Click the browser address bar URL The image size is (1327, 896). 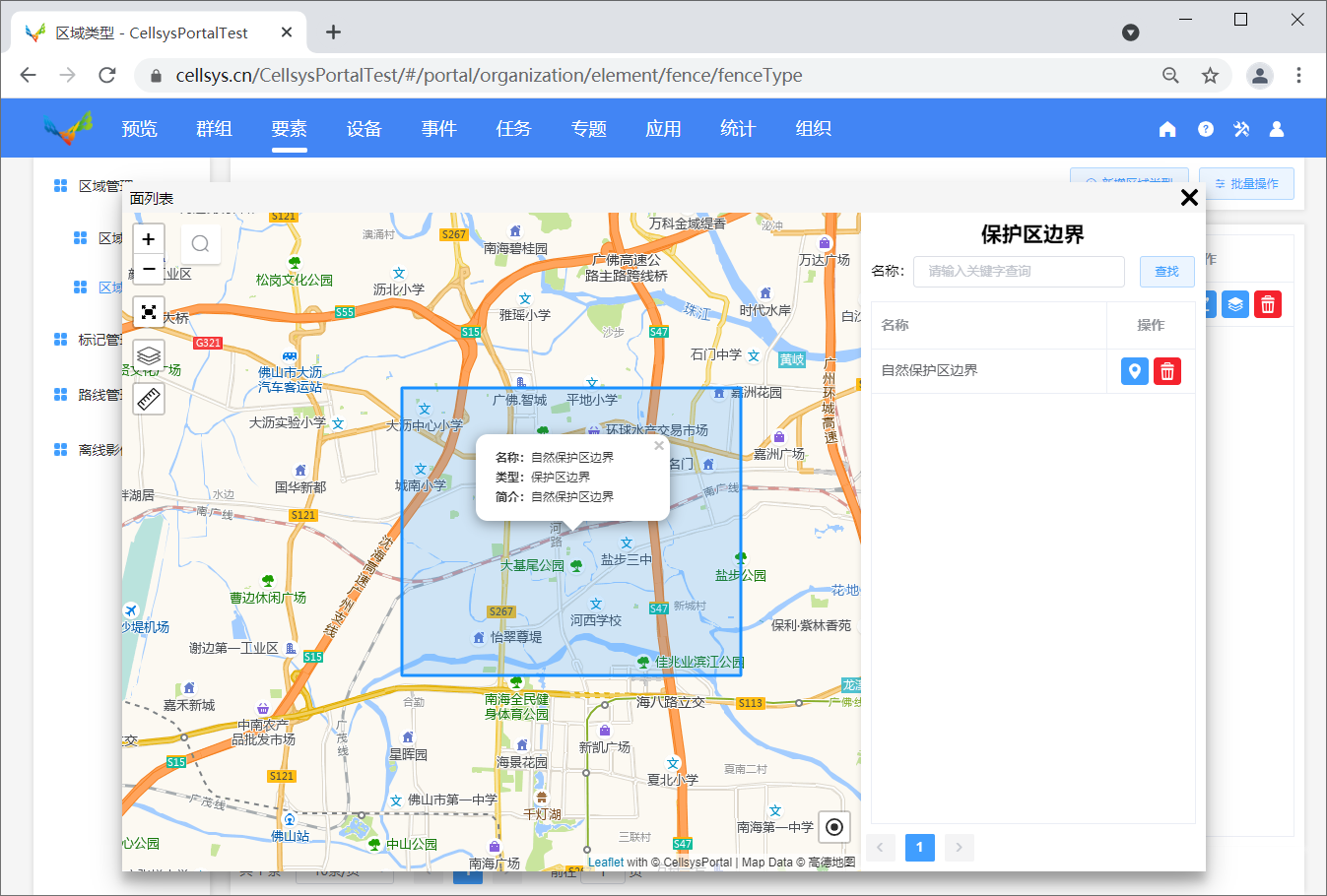tap(489, 76)
